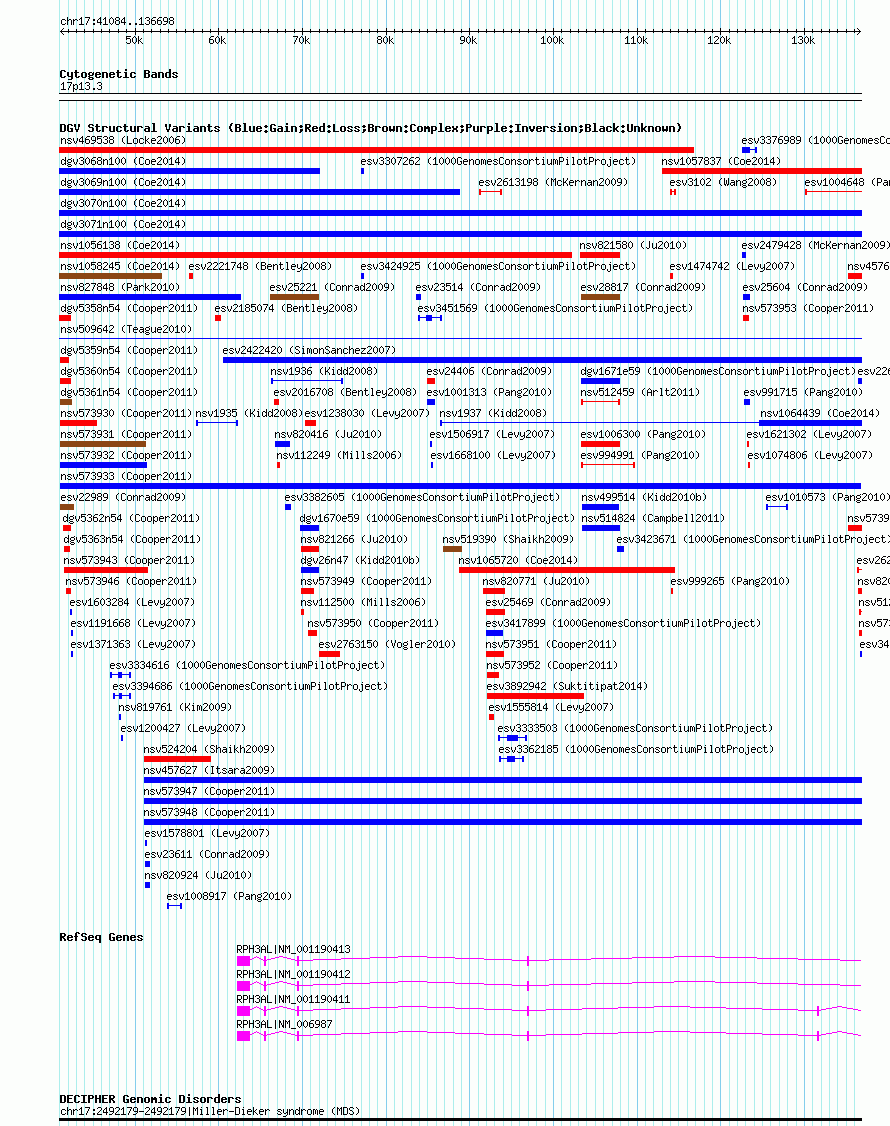Click the 130k ruler position
The height and width of the screenshot is (1126, 890).
click(803, 40)
